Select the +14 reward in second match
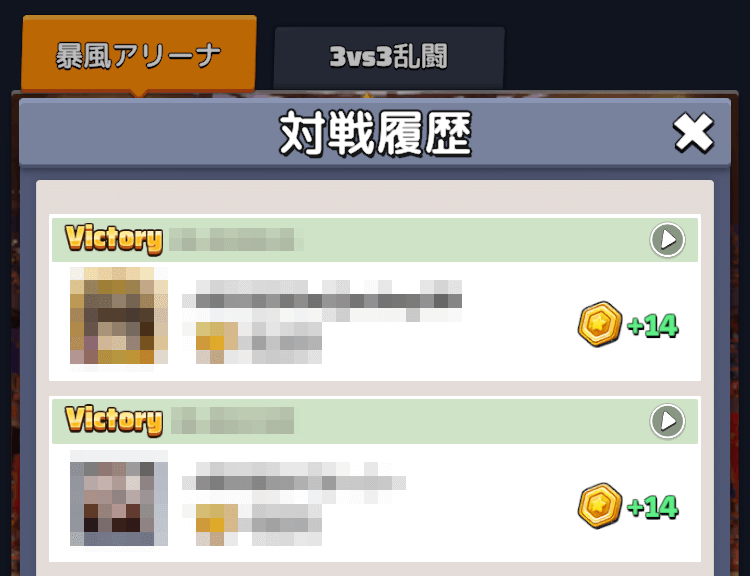This screenshot has height=576, width=750. click(x=652, y=507)
